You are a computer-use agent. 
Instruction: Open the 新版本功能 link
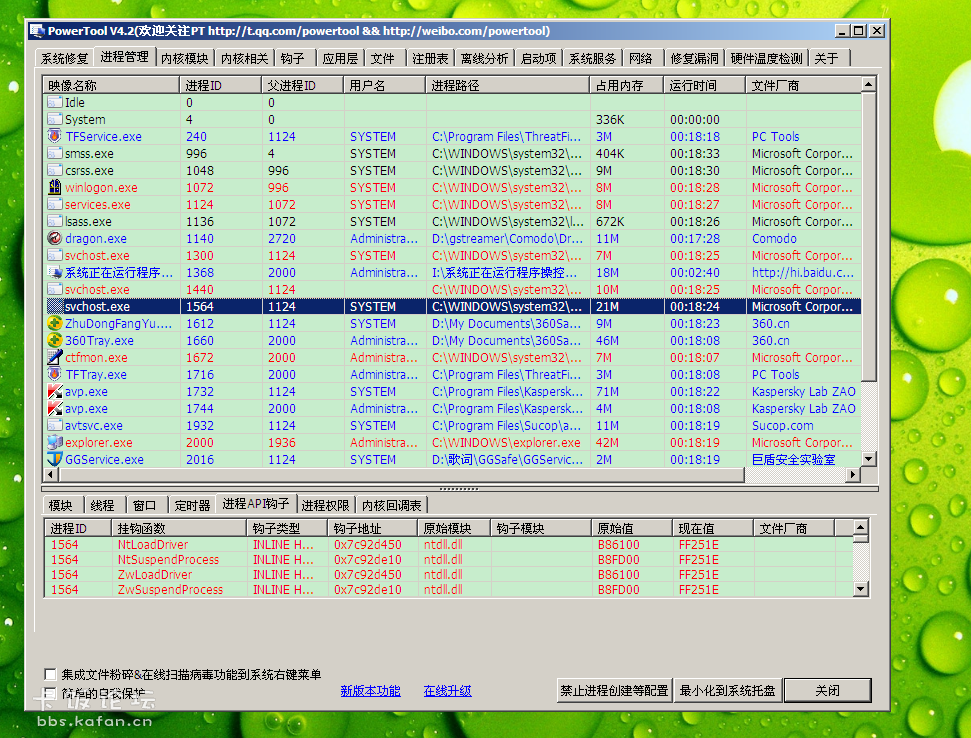point(370,691)
